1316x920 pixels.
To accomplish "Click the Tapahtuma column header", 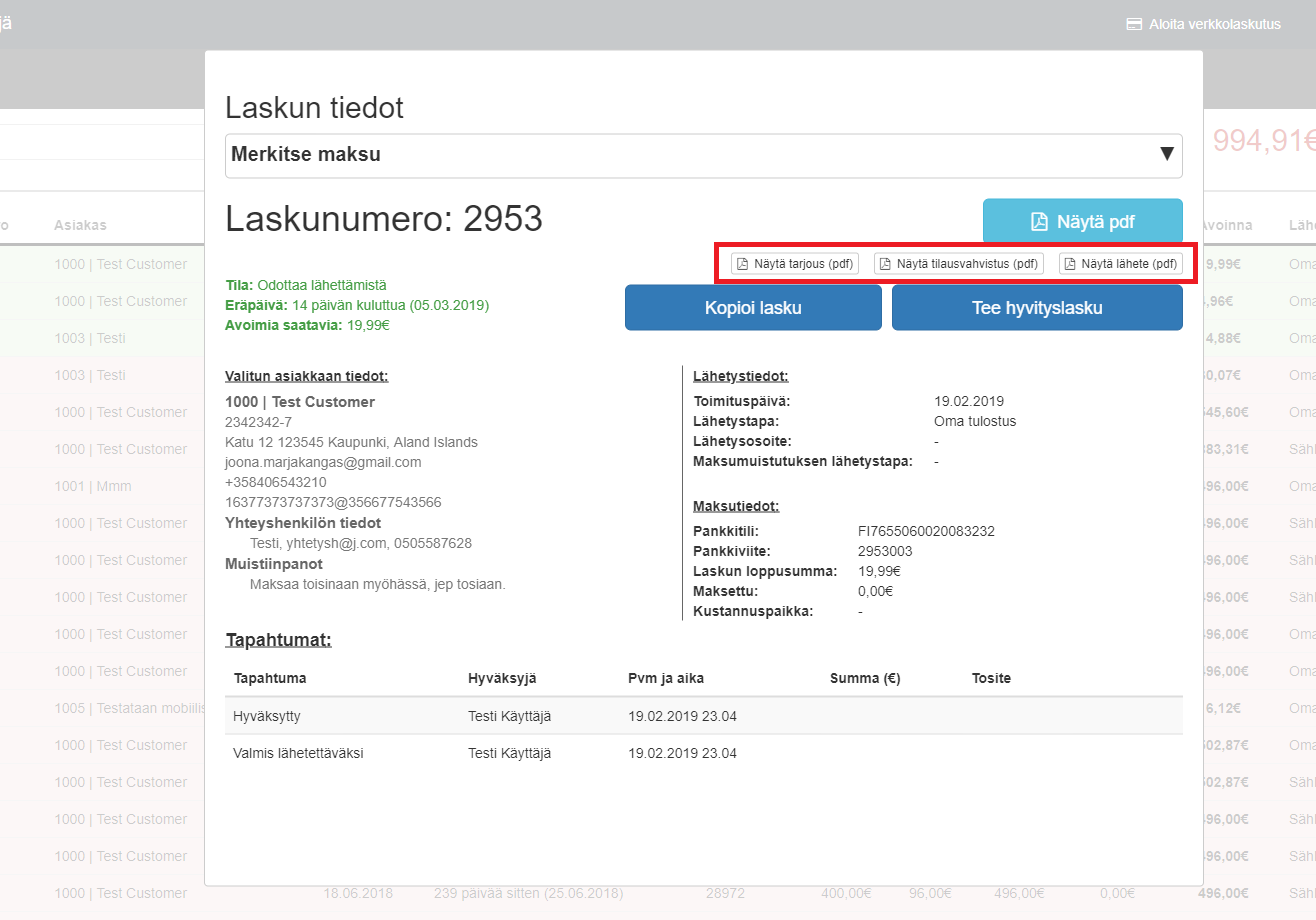I will tap(270, 678).
